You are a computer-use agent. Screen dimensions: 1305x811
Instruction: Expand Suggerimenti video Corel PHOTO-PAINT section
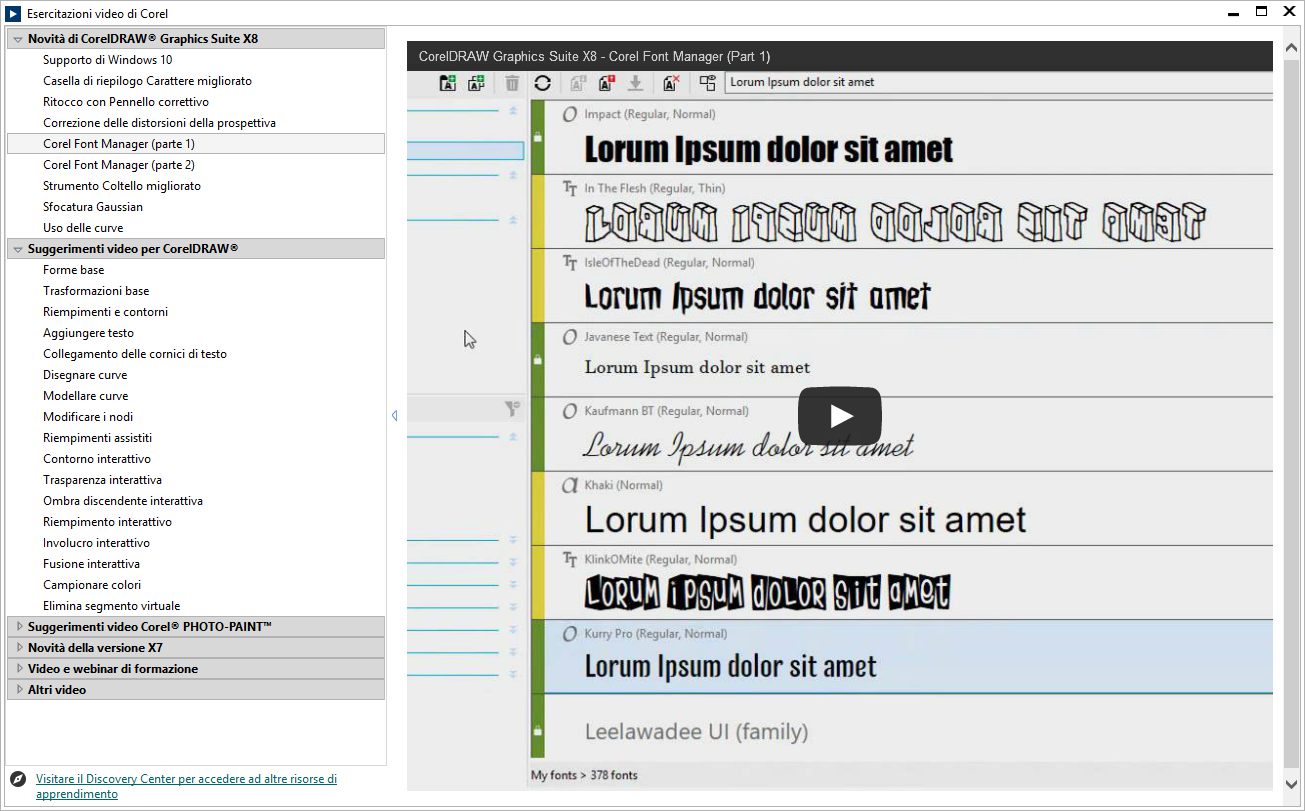(18, 627)
